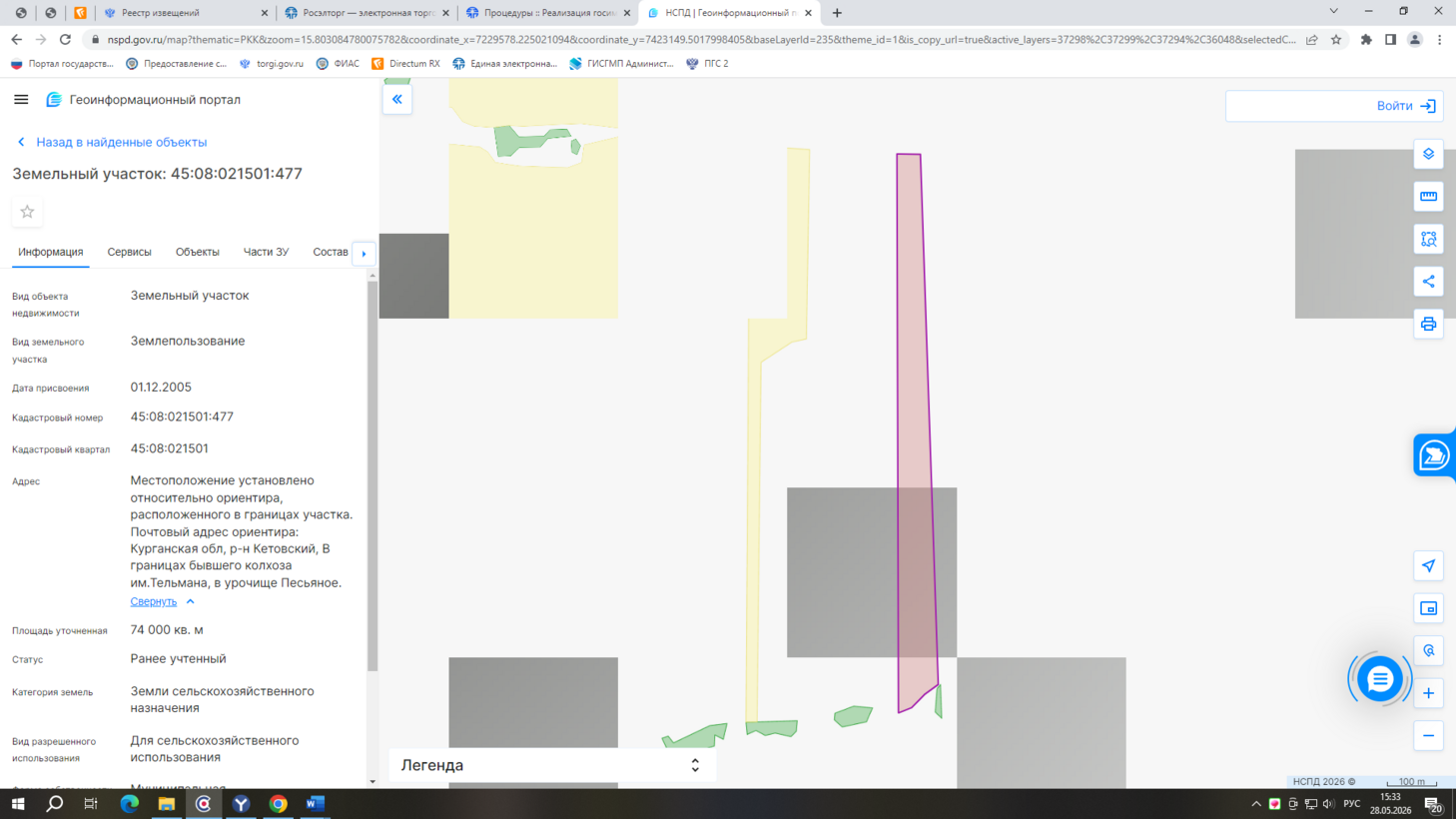Switch to the Сервисы tab

pos(130,252)
